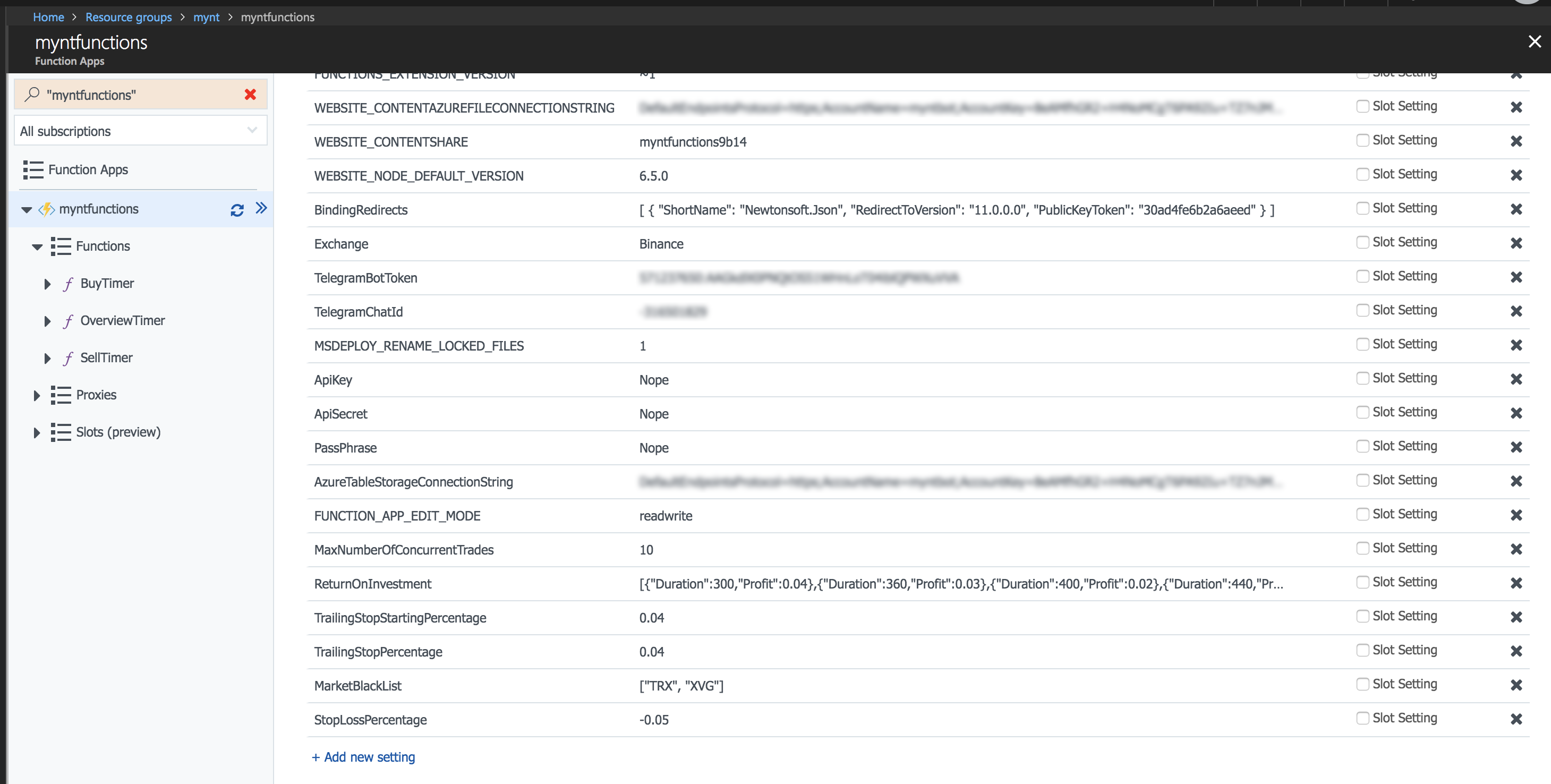Image resolution: width=1551 pixels, height=784 pixels.
Task: Click Add new setting link
Action: tap(363, 757)
